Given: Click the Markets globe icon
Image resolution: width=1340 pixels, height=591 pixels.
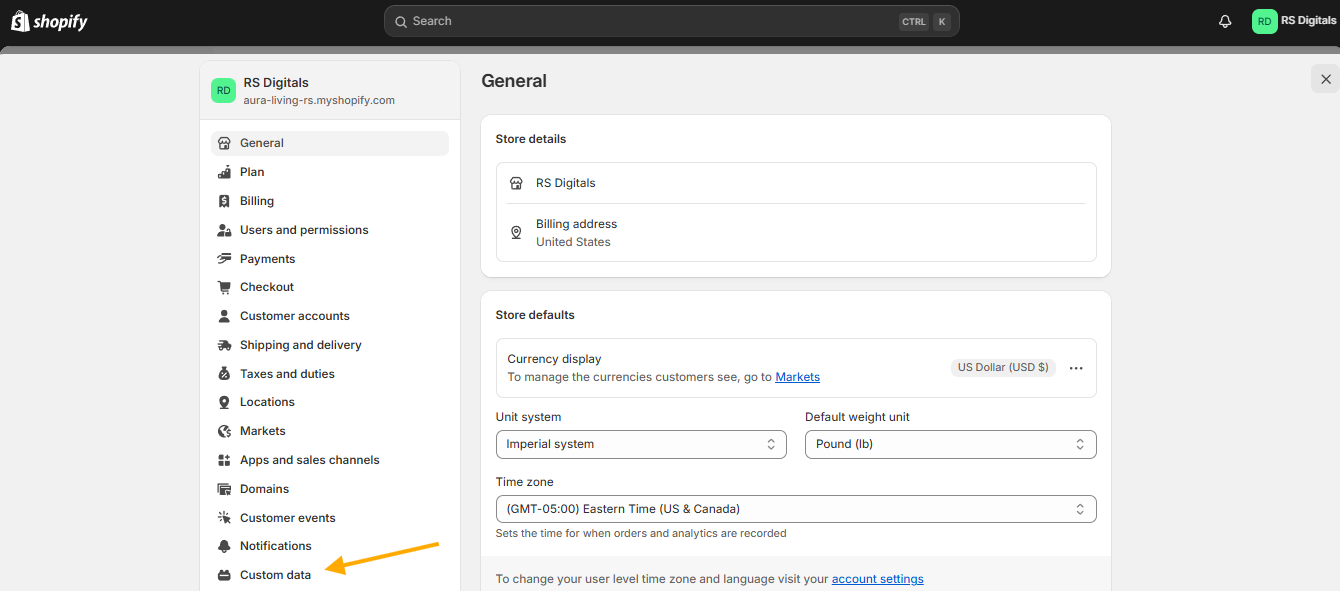Looking at the screenshot, I should tap(224, 431).
